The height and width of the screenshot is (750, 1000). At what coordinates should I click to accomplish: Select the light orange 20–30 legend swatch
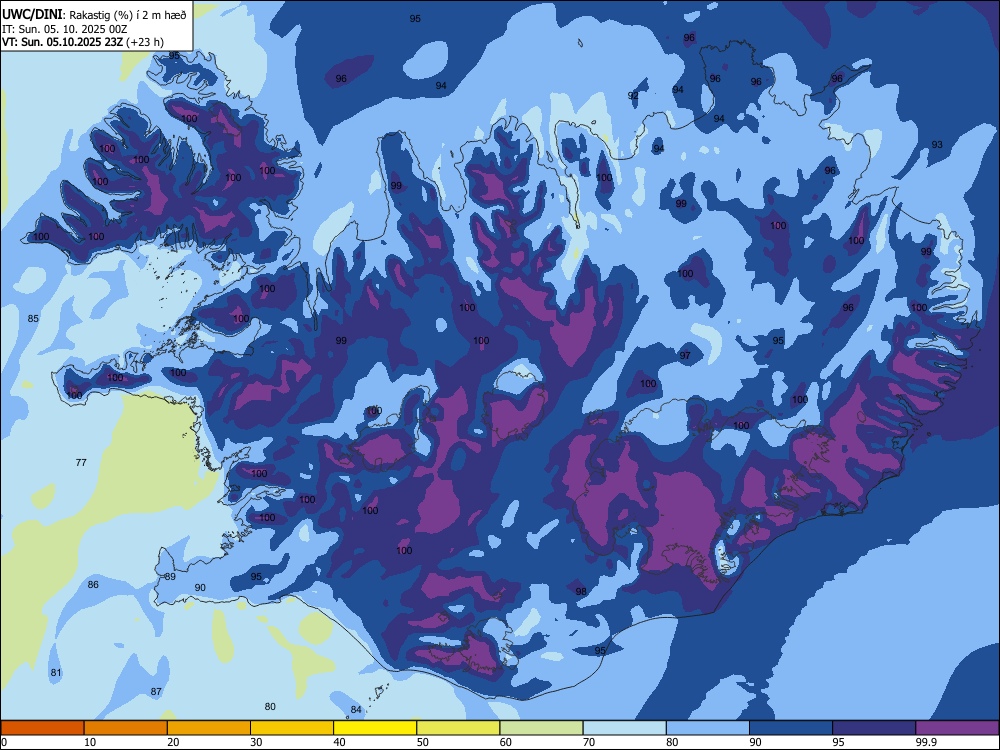coord(209,728)
